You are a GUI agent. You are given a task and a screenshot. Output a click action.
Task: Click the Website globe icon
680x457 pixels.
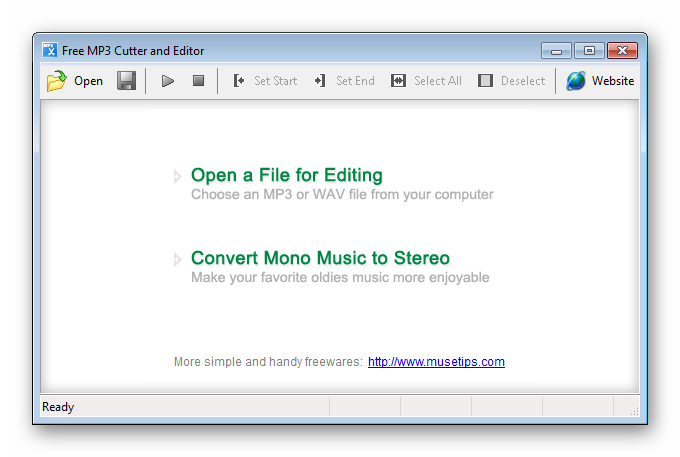[576, 81]
